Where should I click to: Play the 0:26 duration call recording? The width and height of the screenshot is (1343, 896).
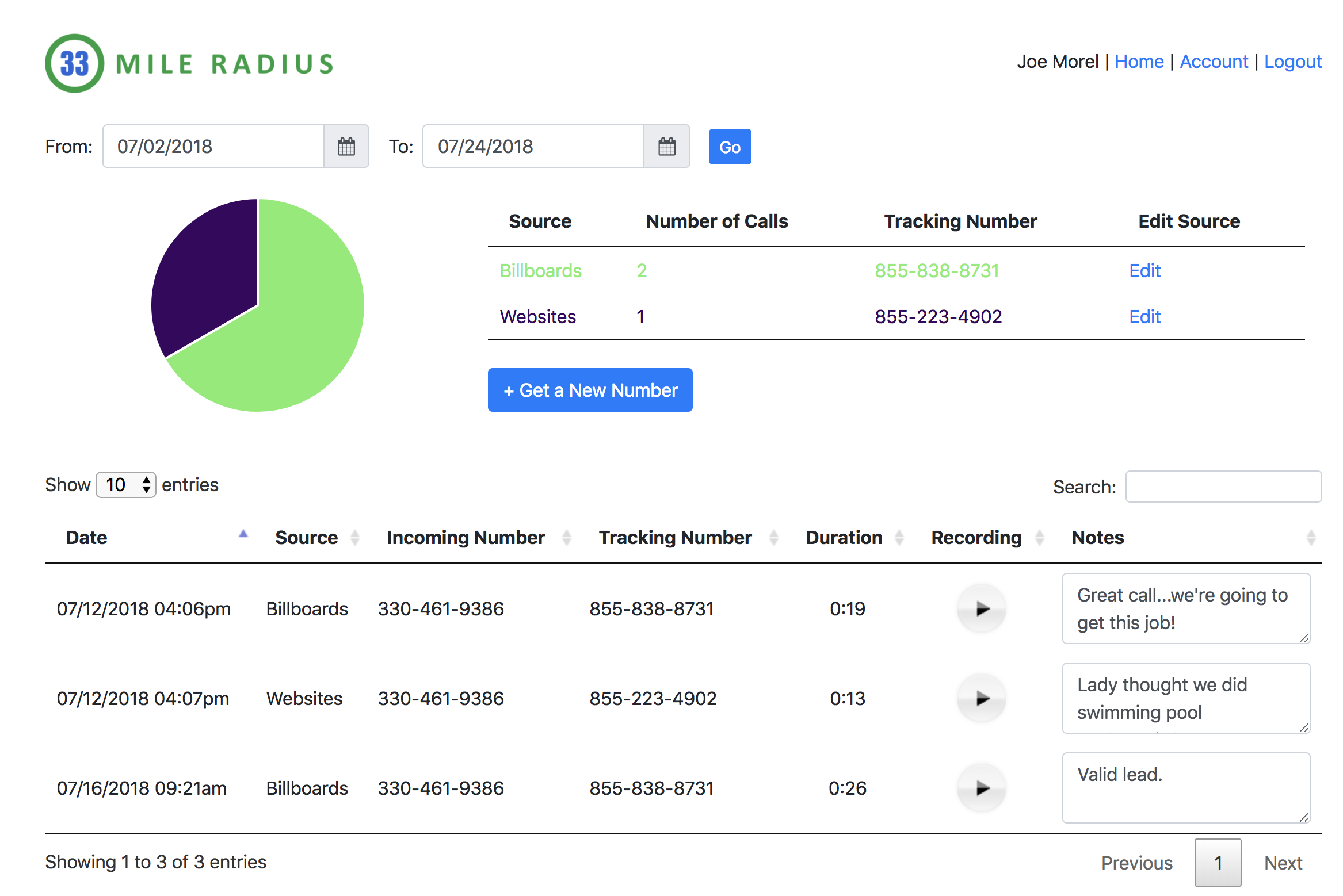click(x=982, y=788)
